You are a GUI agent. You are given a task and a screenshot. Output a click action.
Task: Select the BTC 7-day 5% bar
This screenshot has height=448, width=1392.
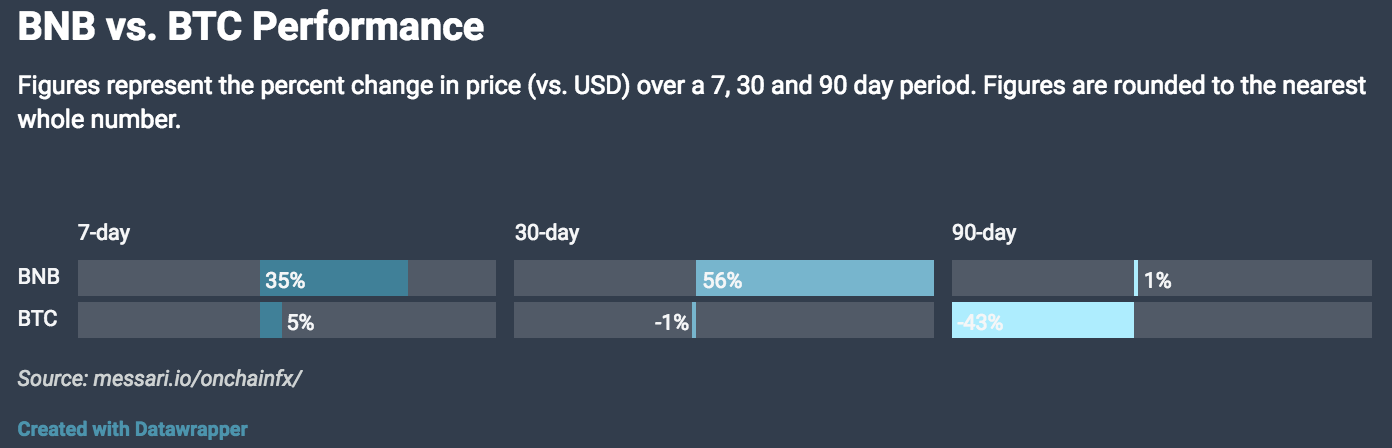click(x=271, y=321)
